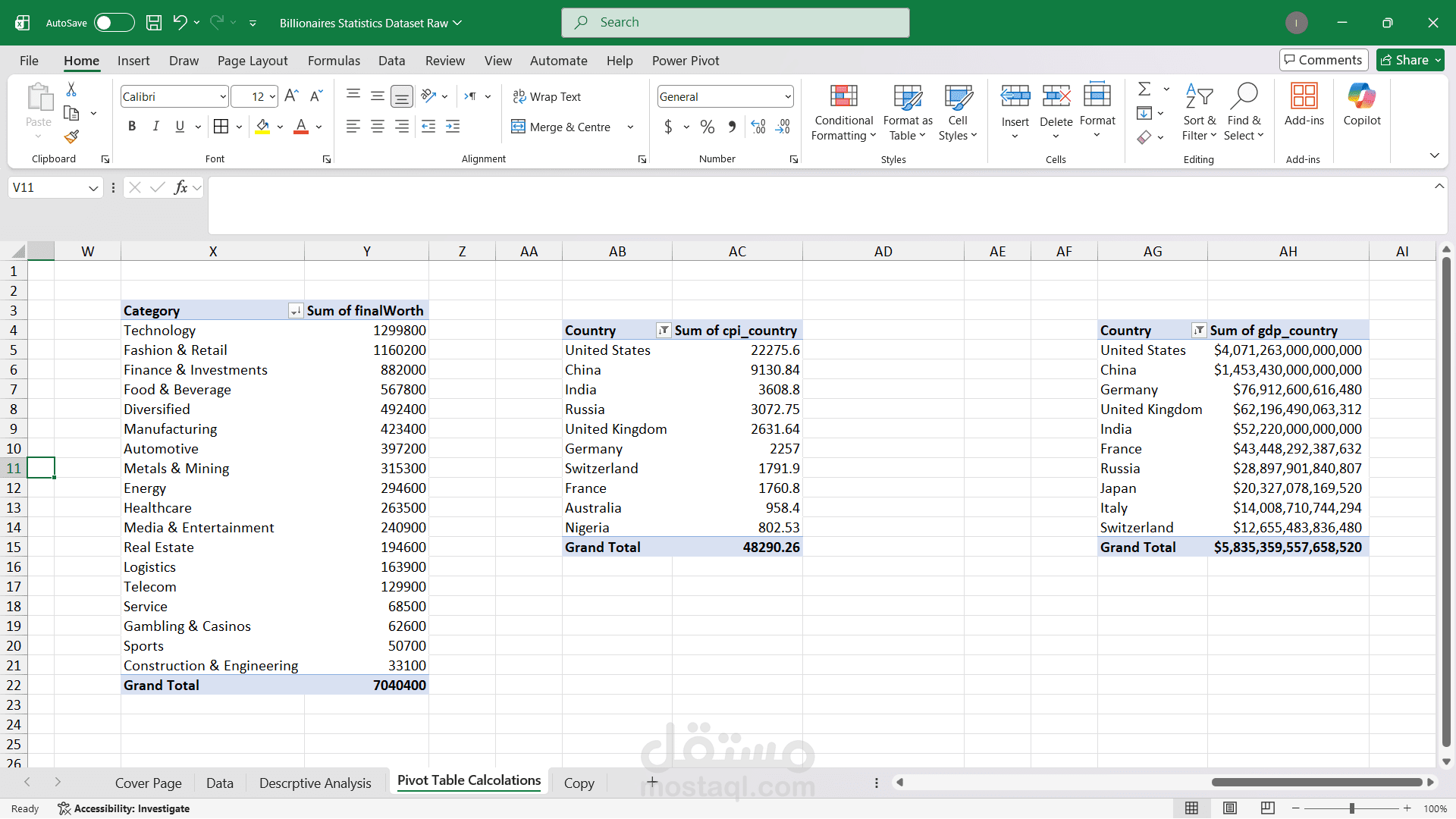
Task: Click the Comments button
Action: (1323, 60)
